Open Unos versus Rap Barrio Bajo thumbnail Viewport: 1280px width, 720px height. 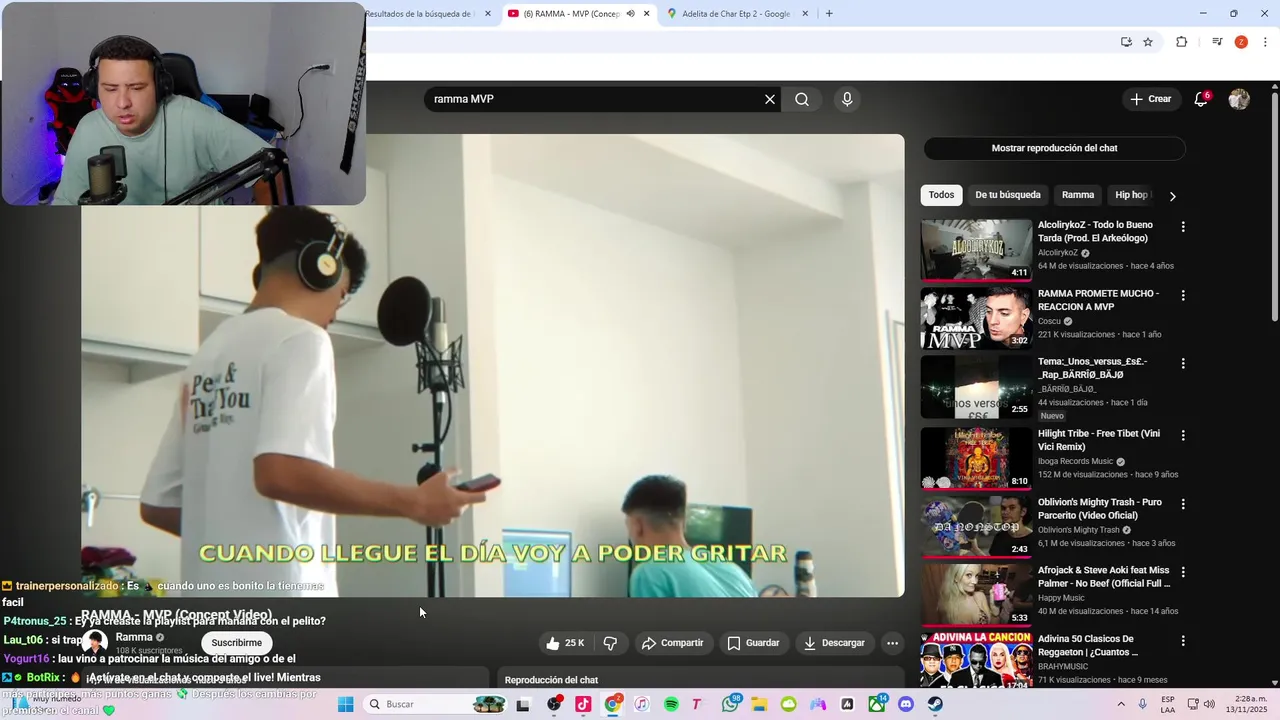[x=976, y=387]
